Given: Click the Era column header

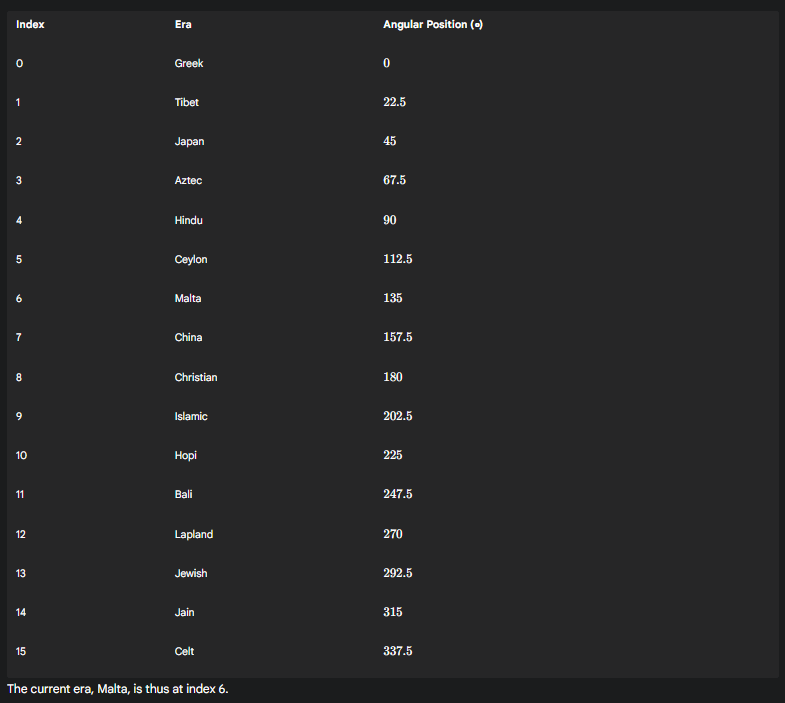Looking at the screenshot, I should click(183, 25).
